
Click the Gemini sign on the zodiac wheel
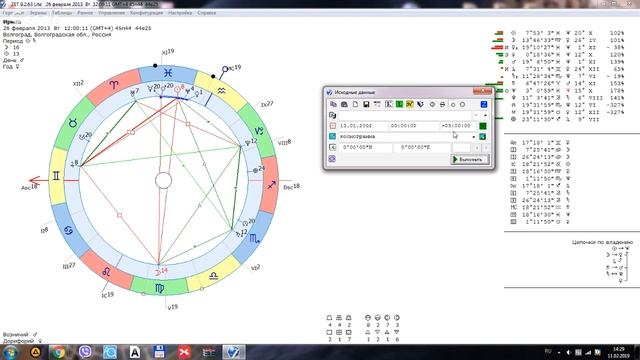coord(56,176)
